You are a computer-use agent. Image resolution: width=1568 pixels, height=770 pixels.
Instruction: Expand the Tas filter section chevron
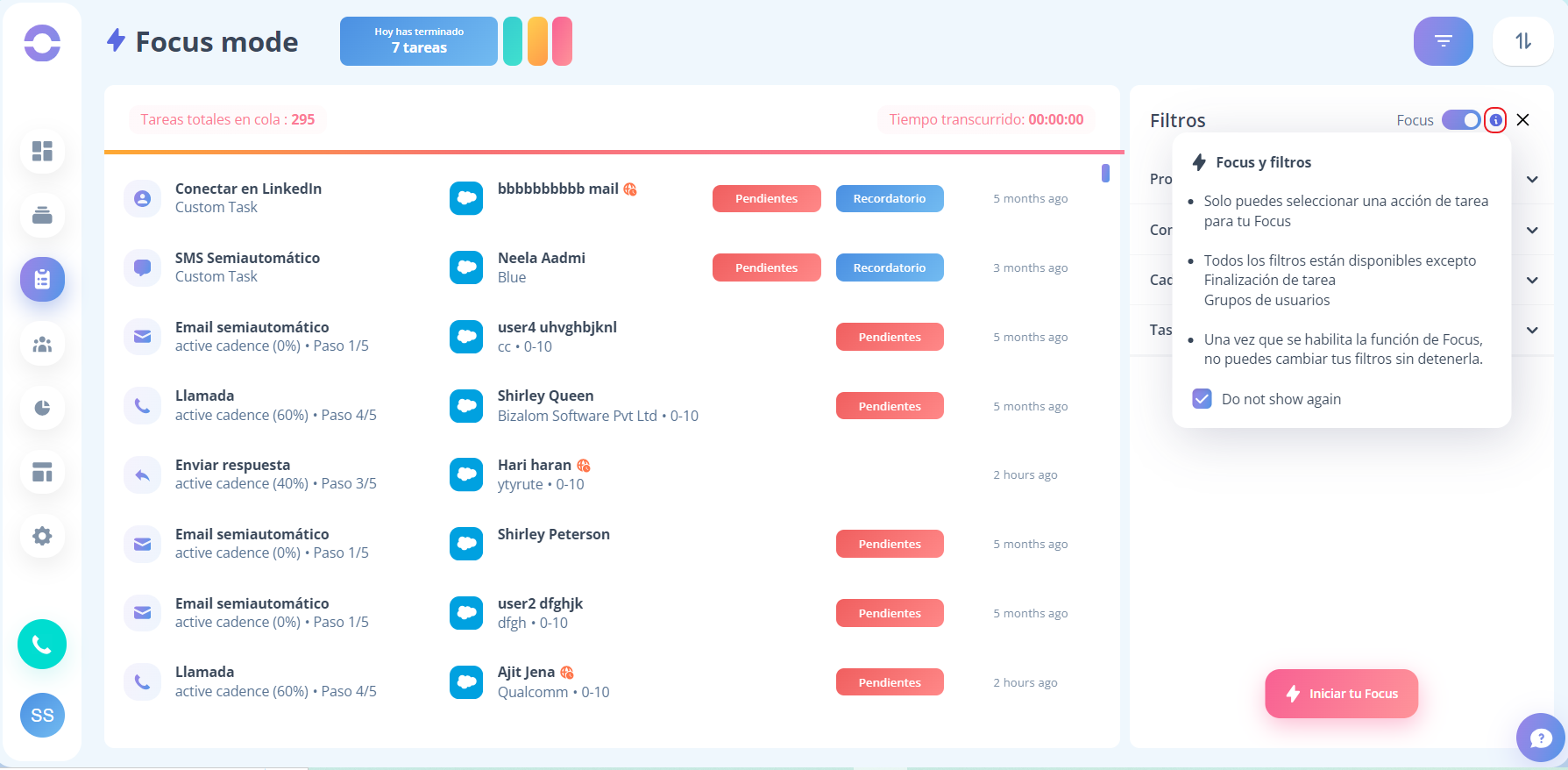coord(1532,330)
